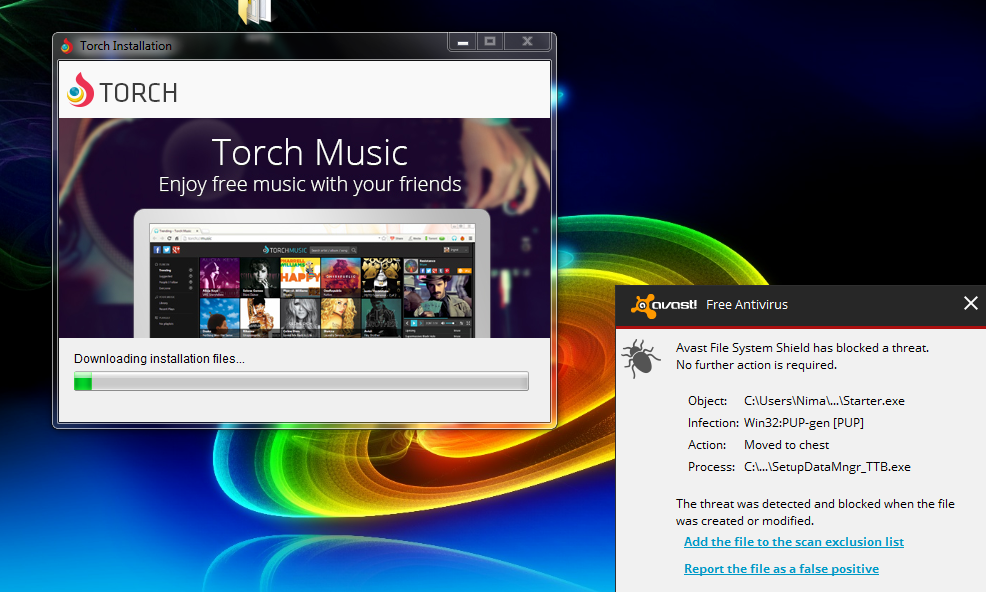
Task: Click the bug threat icon in Avast popup
Action: pyautogui.click(x=640, y=358)
